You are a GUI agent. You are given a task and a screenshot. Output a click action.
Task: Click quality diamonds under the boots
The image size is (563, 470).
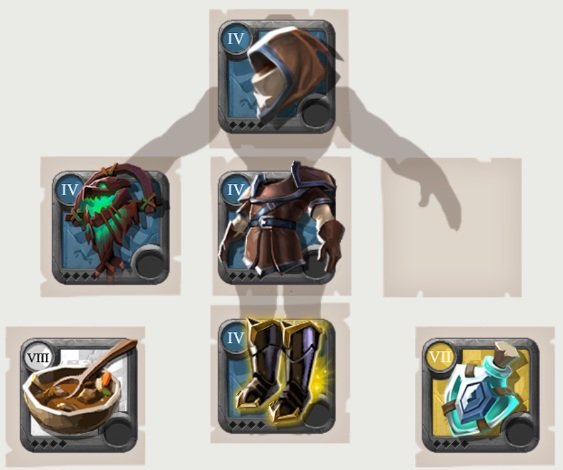pos(246,425)
